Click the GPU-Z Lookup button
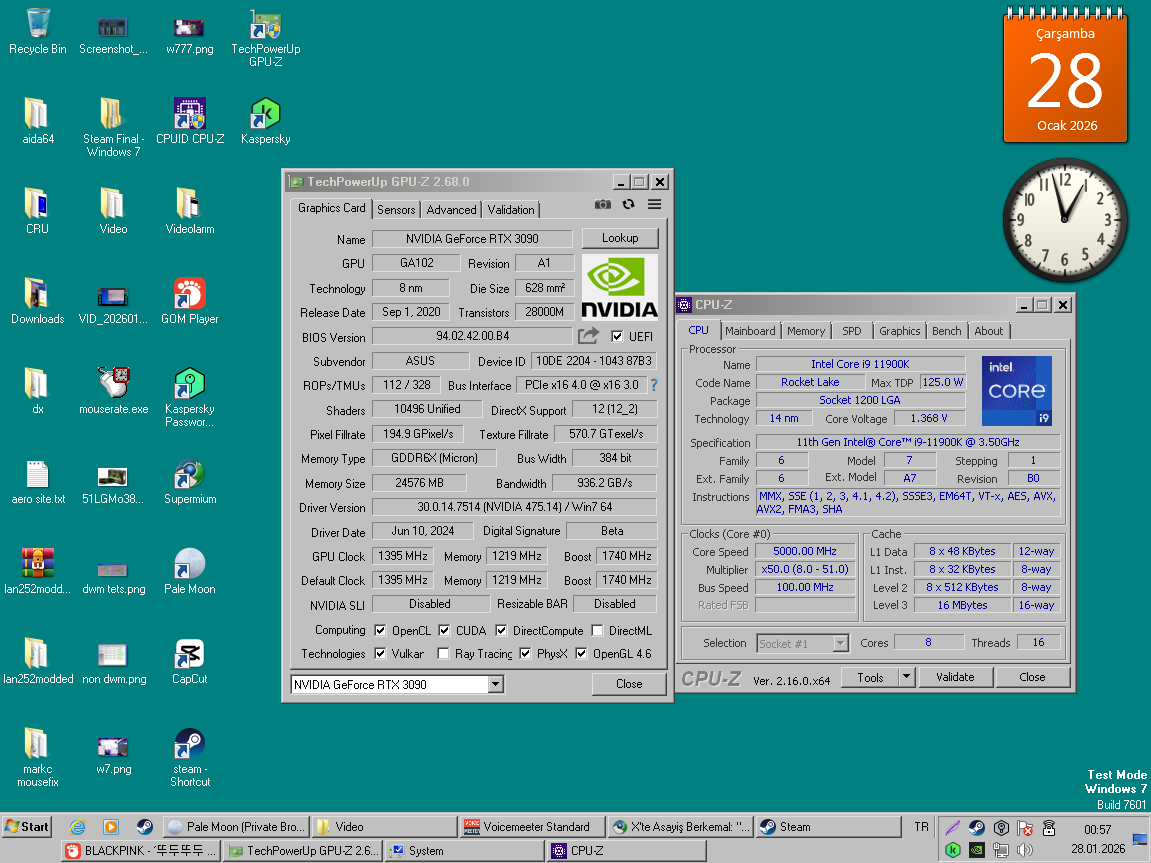The image size is (1151, 863). (620, 238)
